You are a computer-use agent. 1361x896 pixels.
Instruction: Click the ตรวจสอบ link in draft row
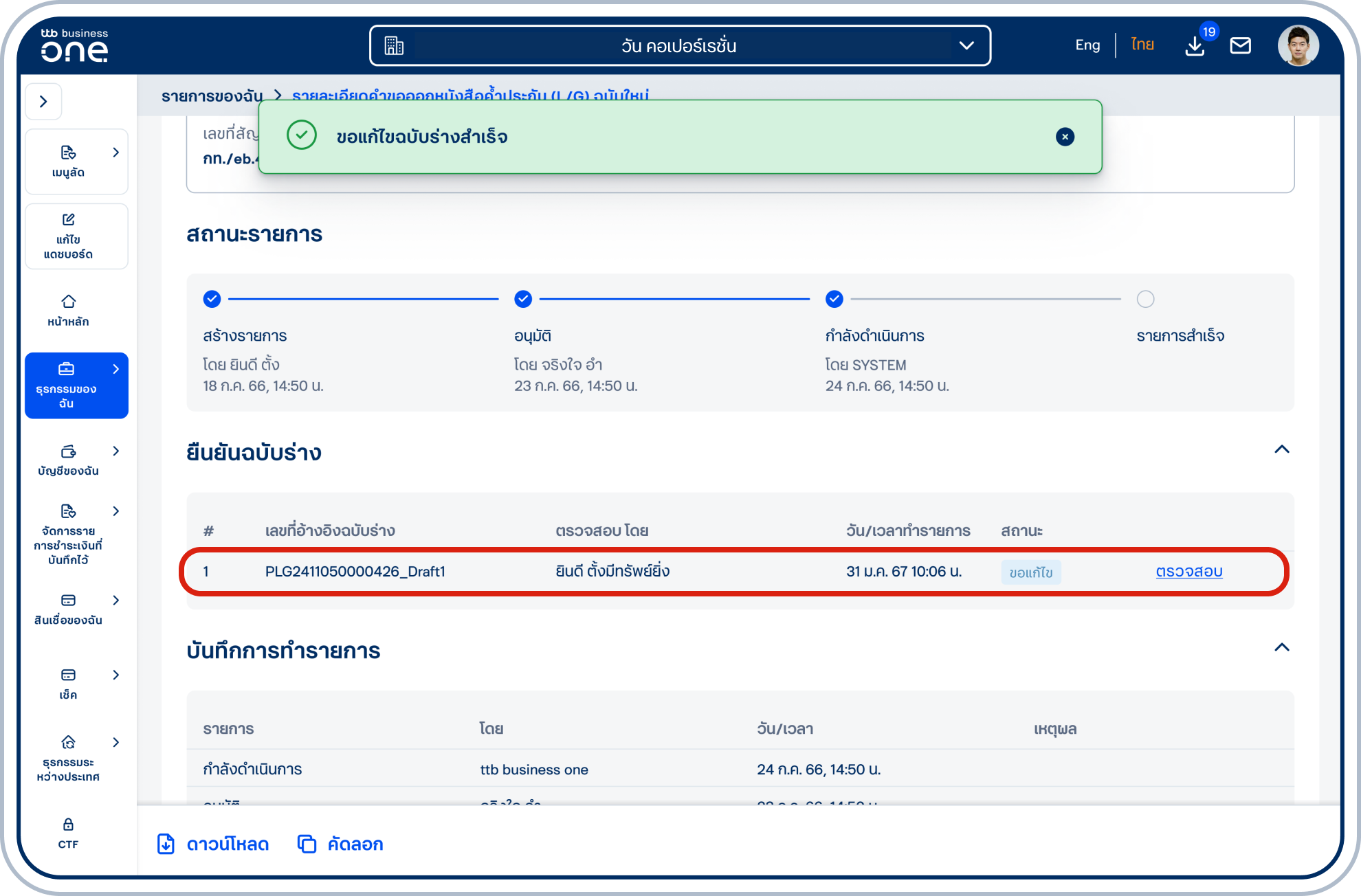1188,572
